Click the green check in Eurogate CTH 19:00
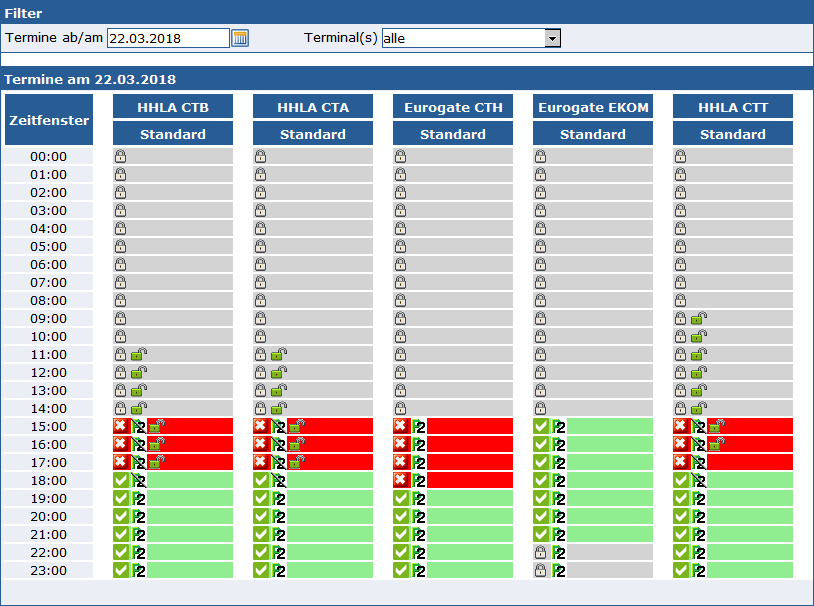814x606 pixels. point(401,499)
